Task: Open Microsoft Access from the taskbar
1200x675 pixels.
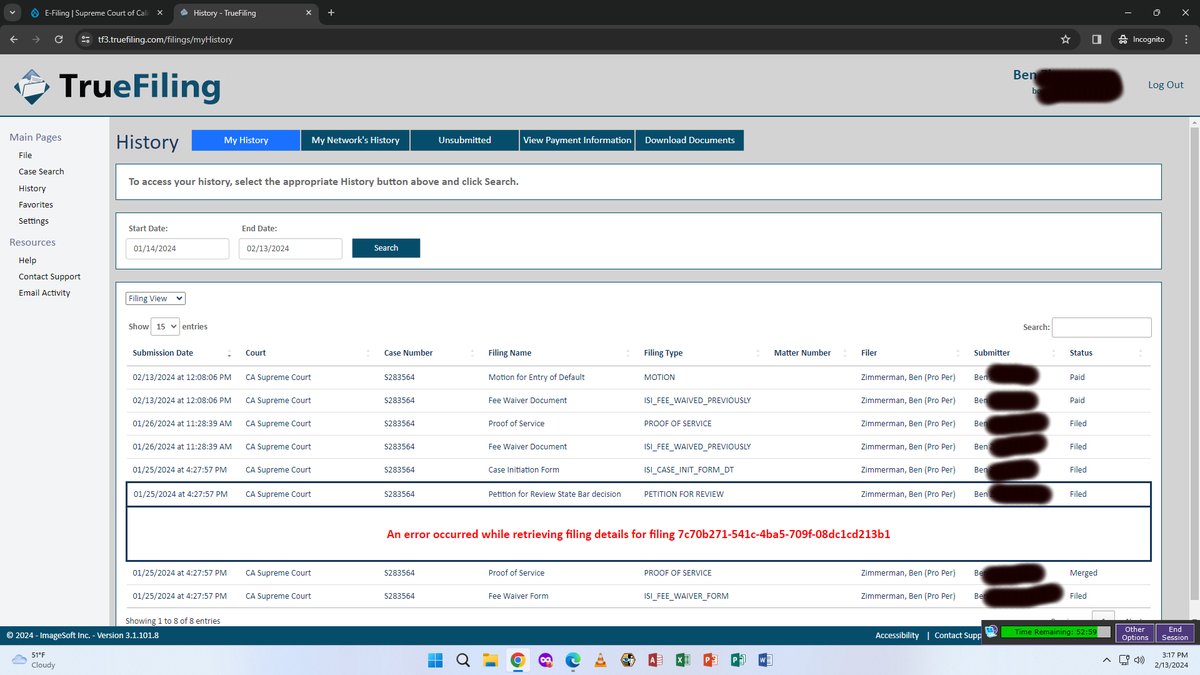Action: (655, 660)
